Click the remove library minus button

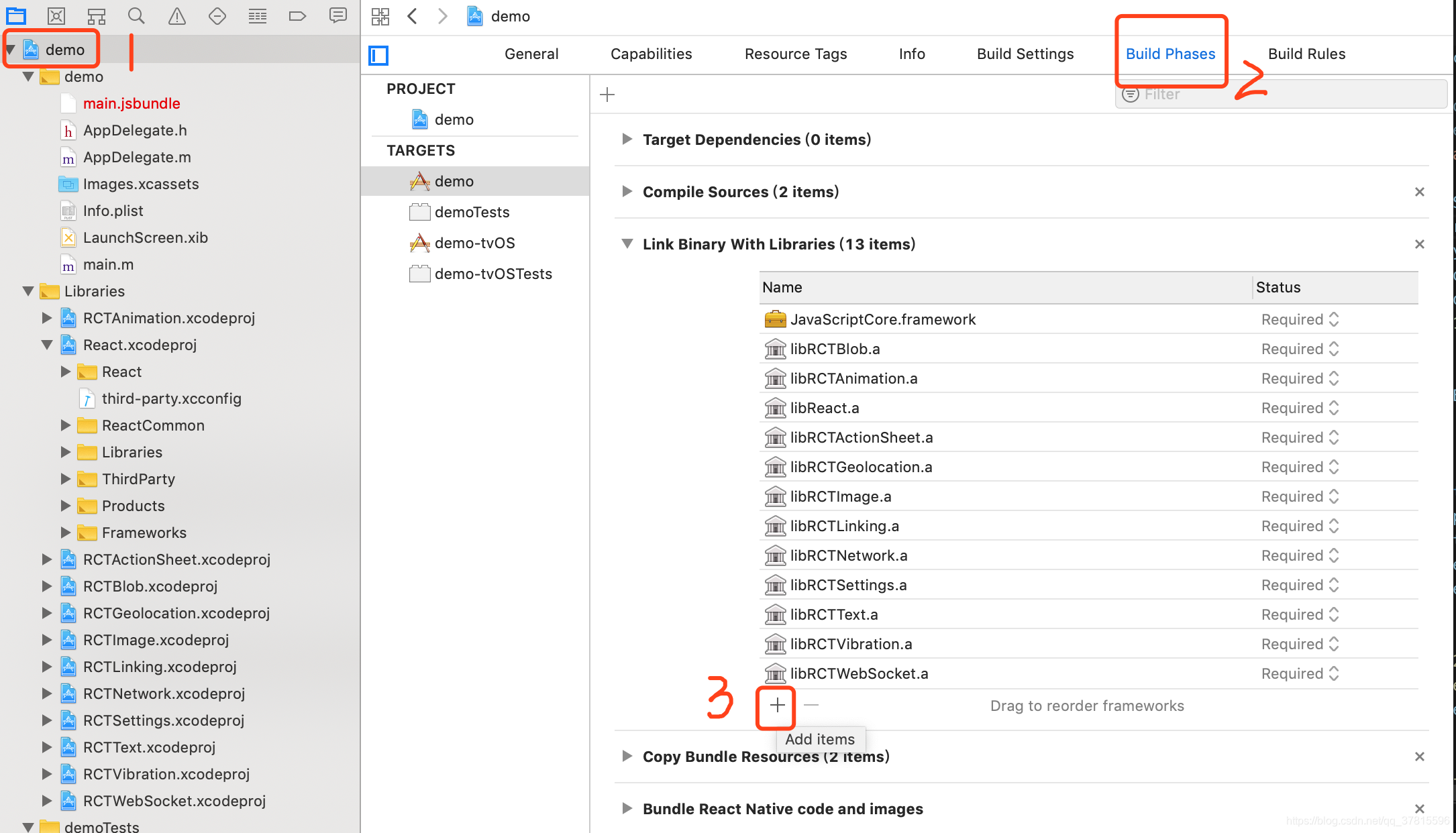811,705
